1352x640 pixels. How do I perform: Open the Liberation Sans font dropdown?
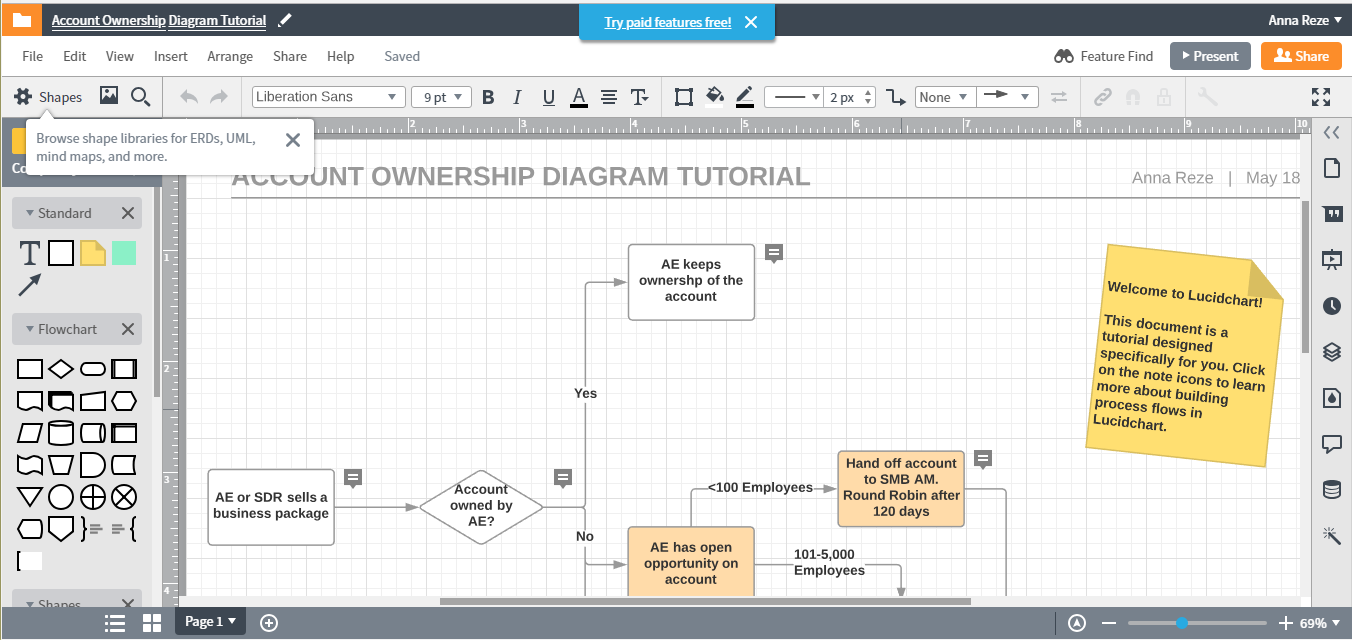tap(327, 97)
